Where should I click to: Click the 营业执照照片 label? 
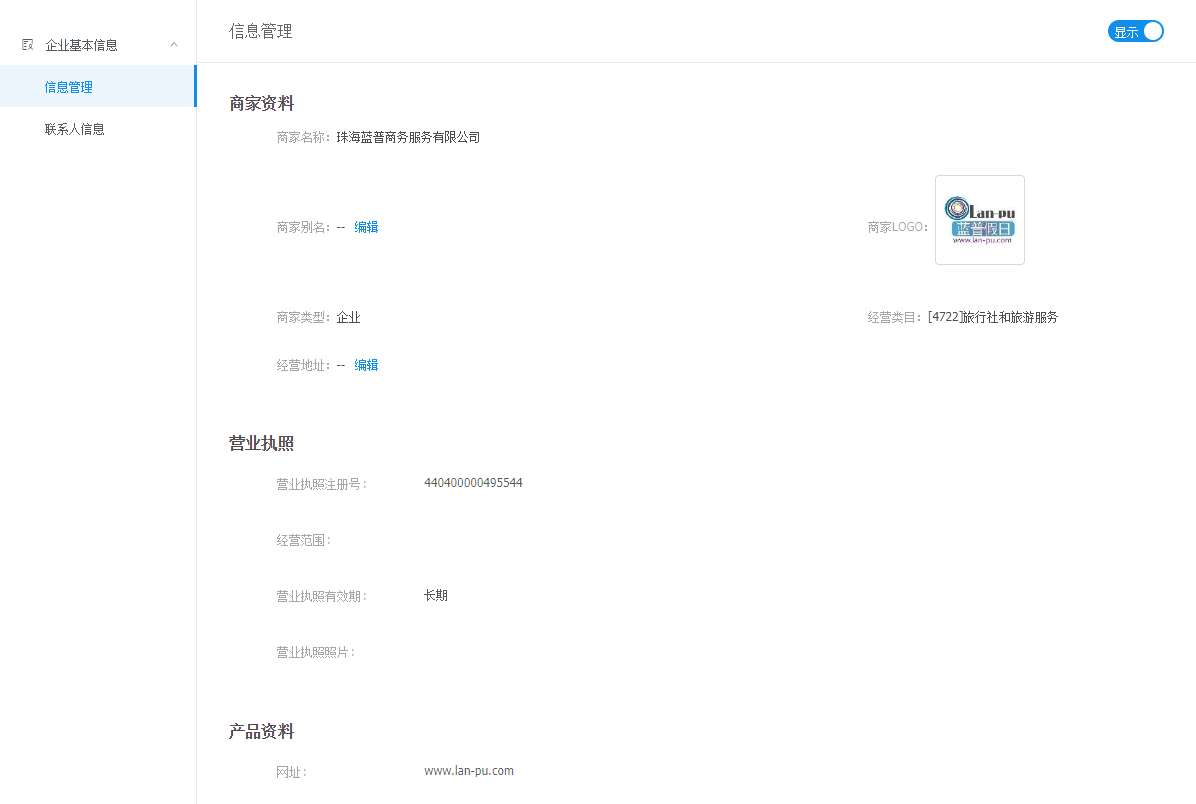pyautogui.click(x=315, y=652)
